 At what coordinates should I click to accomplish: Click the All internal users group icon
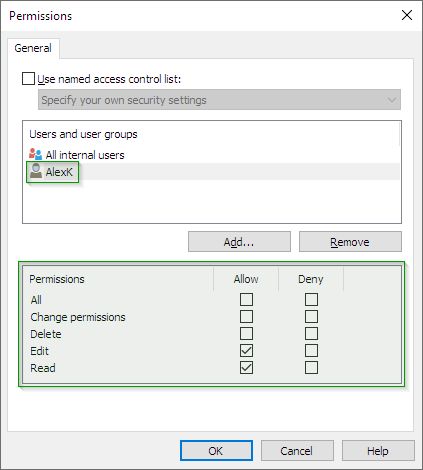(x=35, y=154)
